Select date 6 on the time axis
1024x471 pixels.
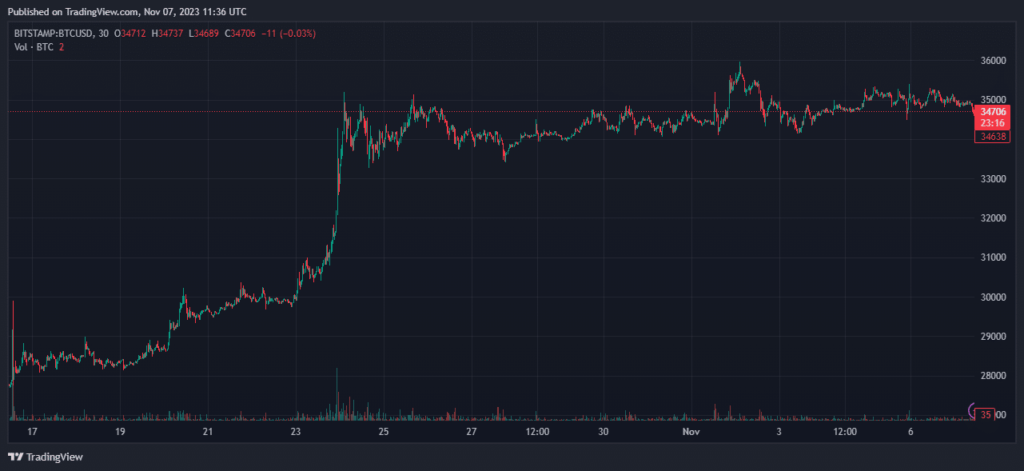pyautogui.click(x=910, y=433)
